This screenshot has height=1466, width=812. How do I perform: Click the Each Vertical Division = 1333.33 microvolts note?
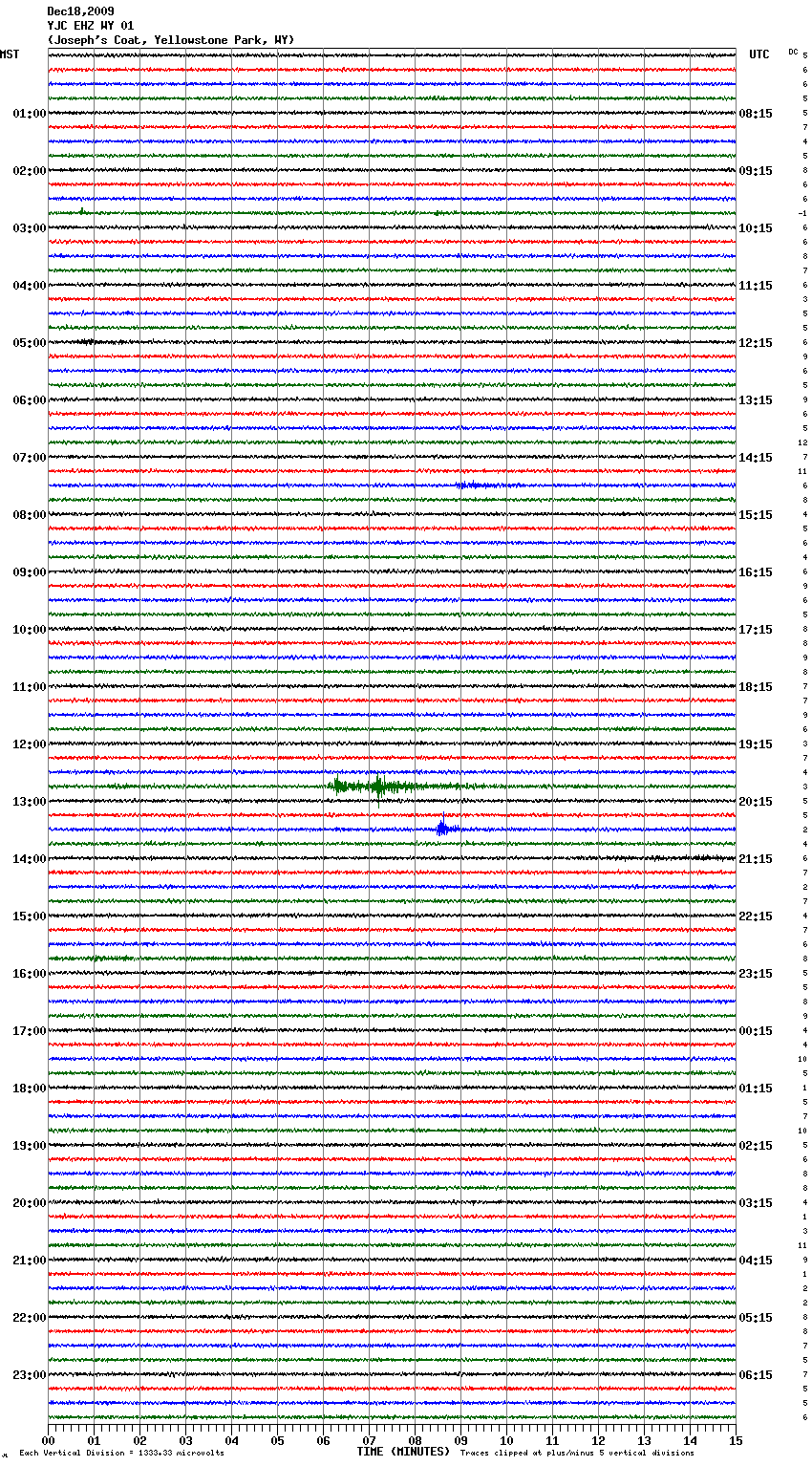click(x=121, y=1454)
